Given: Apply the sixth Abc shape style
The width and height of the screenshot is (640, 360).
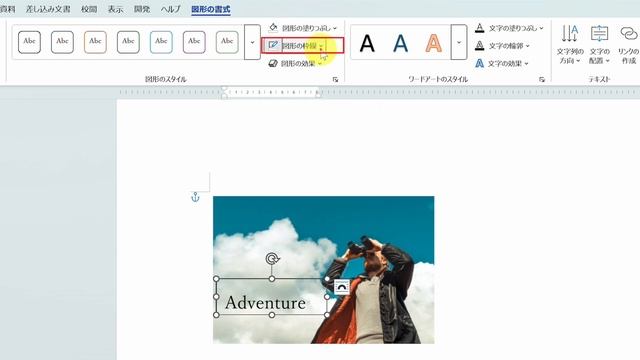Looking at the screenshot, I should pos(194,42).
